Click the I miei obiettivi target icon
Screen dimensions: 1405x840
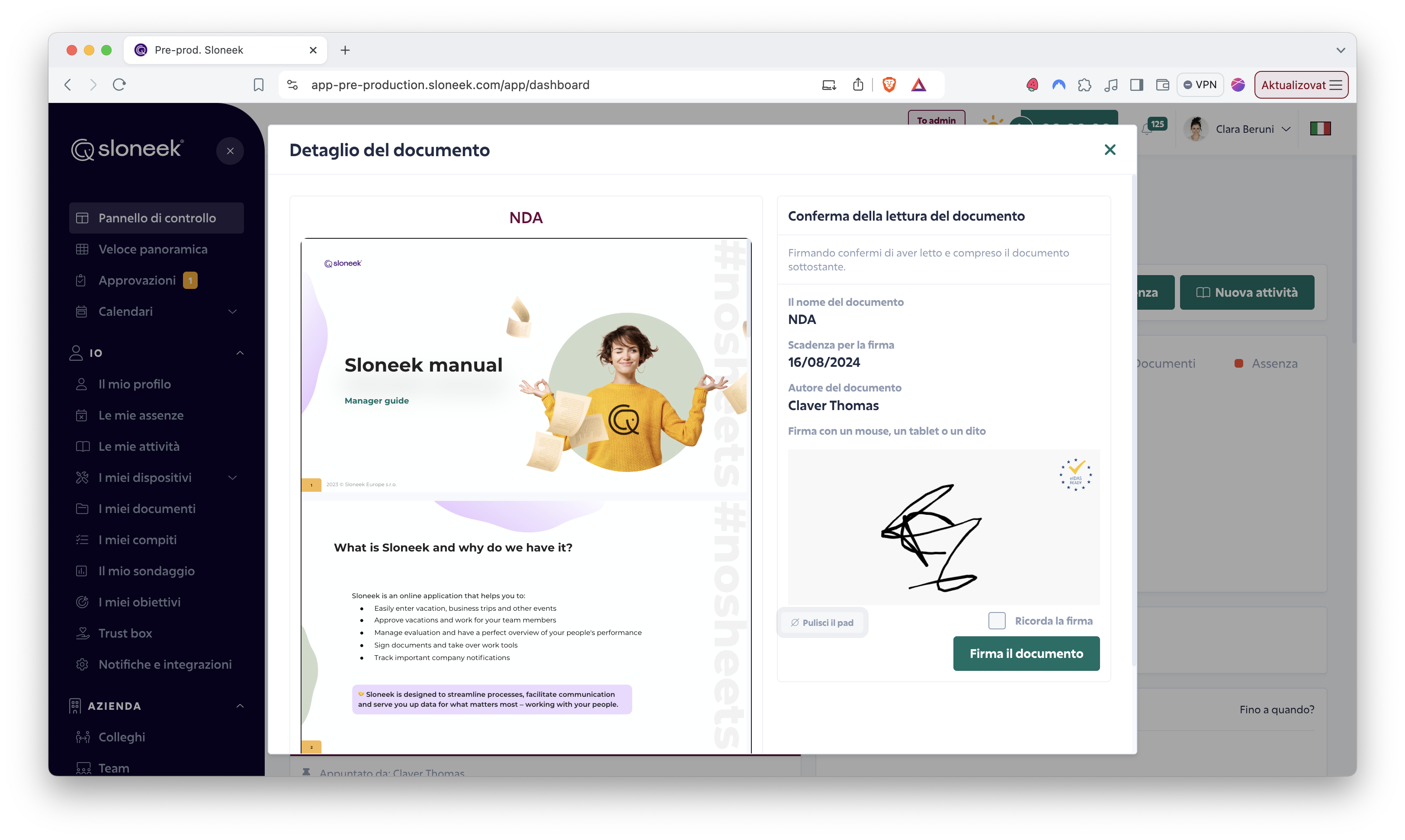[x=82, y=602]
